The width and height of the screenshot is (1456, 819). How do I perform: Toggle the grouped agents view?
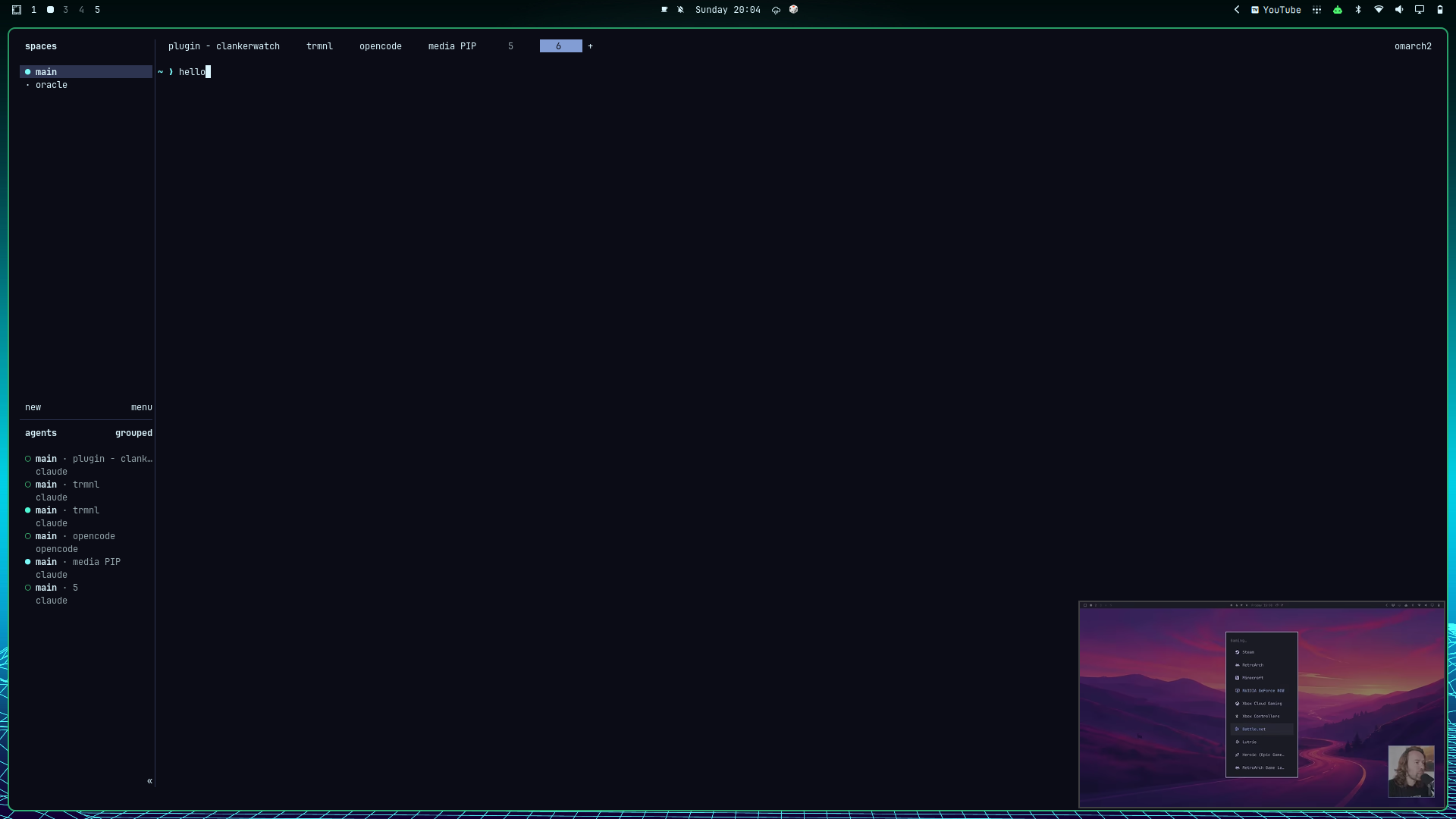133,433
